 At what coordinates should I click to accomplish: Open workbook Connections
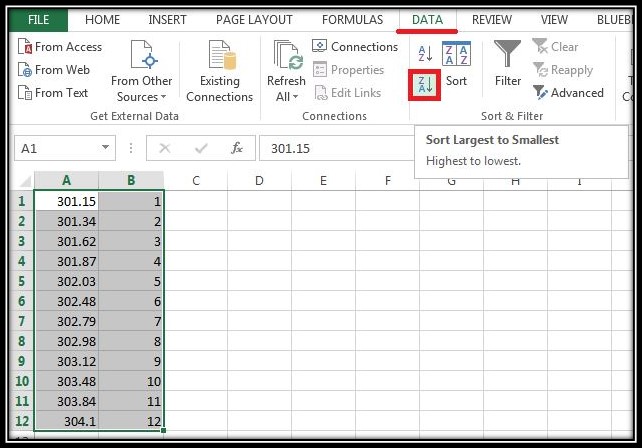click(355, 46)
